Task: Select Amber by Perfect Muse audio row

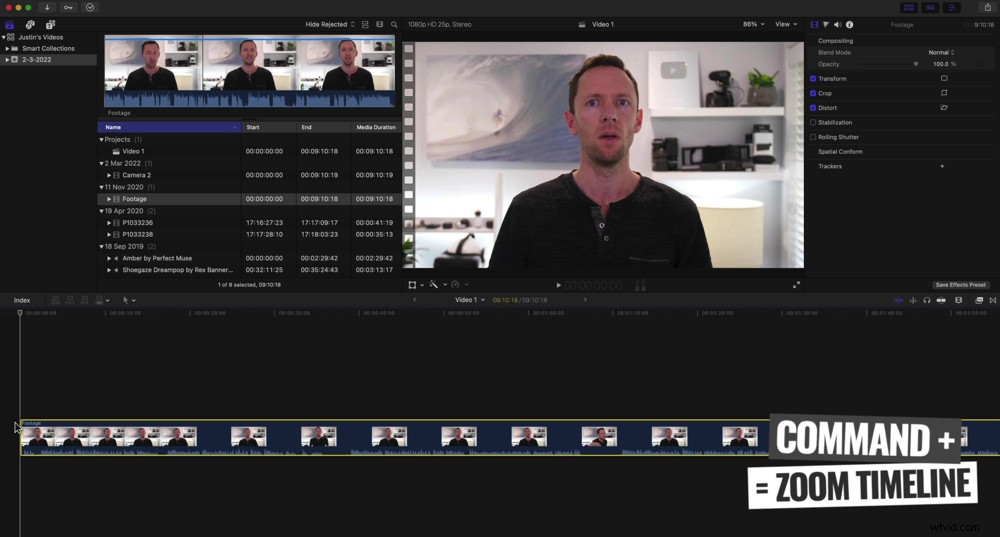Action: (x=249, y=258)
